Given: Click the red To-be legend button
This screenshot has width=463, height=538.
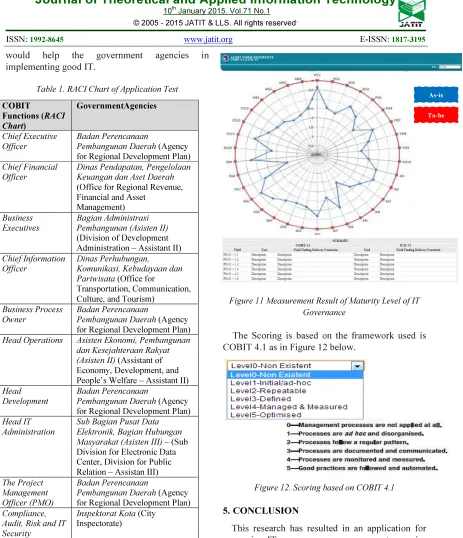Looking at the screenshot, I should pyautogui.click(x=436, y=115).
